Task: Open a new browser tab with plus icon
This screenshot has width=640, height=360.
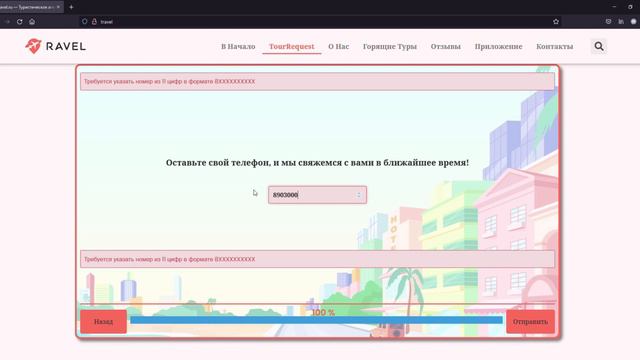Action: pyautogui.click(x=71, y=7)
